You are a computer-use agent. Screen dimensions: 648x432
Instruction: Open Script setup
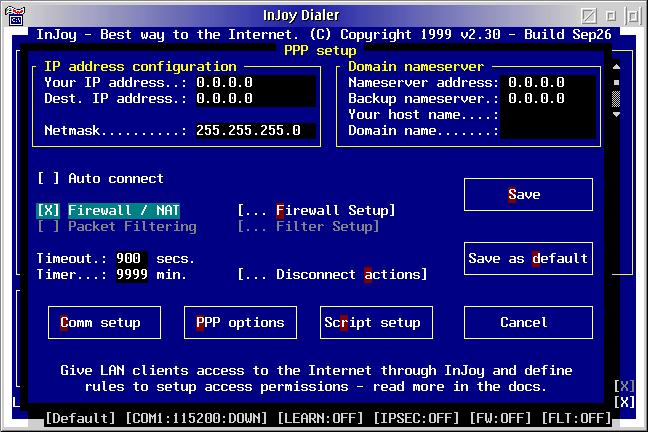376,322
